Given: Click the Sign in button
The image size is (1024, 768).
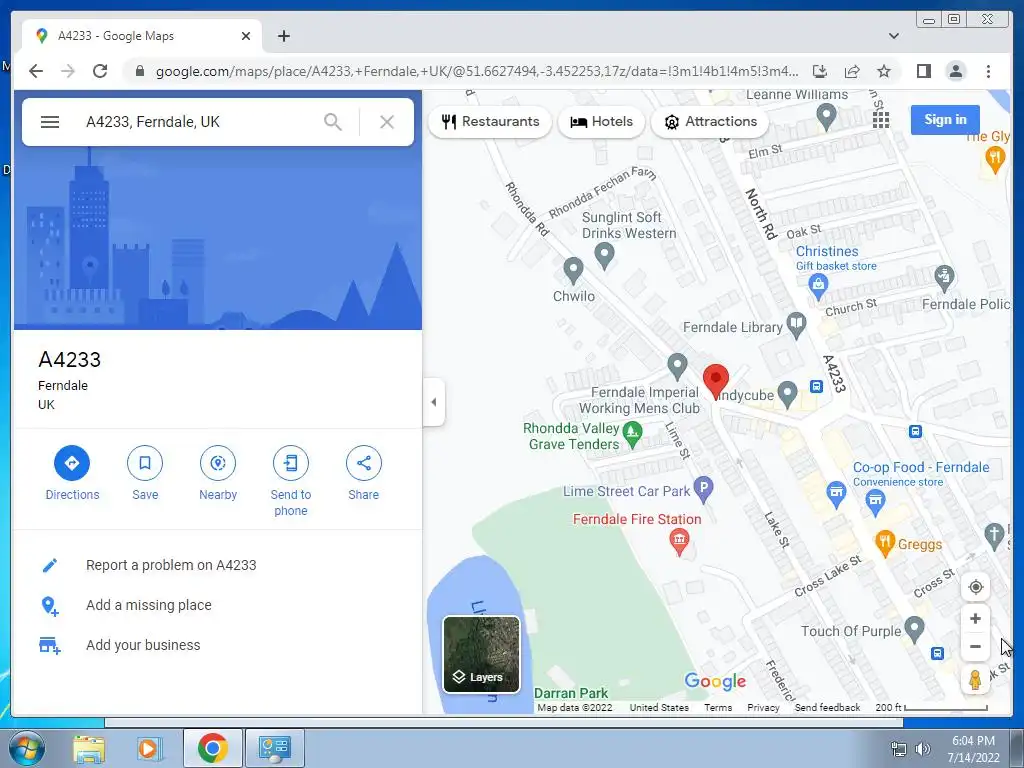Looking at the screenshot, I should point(945,120).
